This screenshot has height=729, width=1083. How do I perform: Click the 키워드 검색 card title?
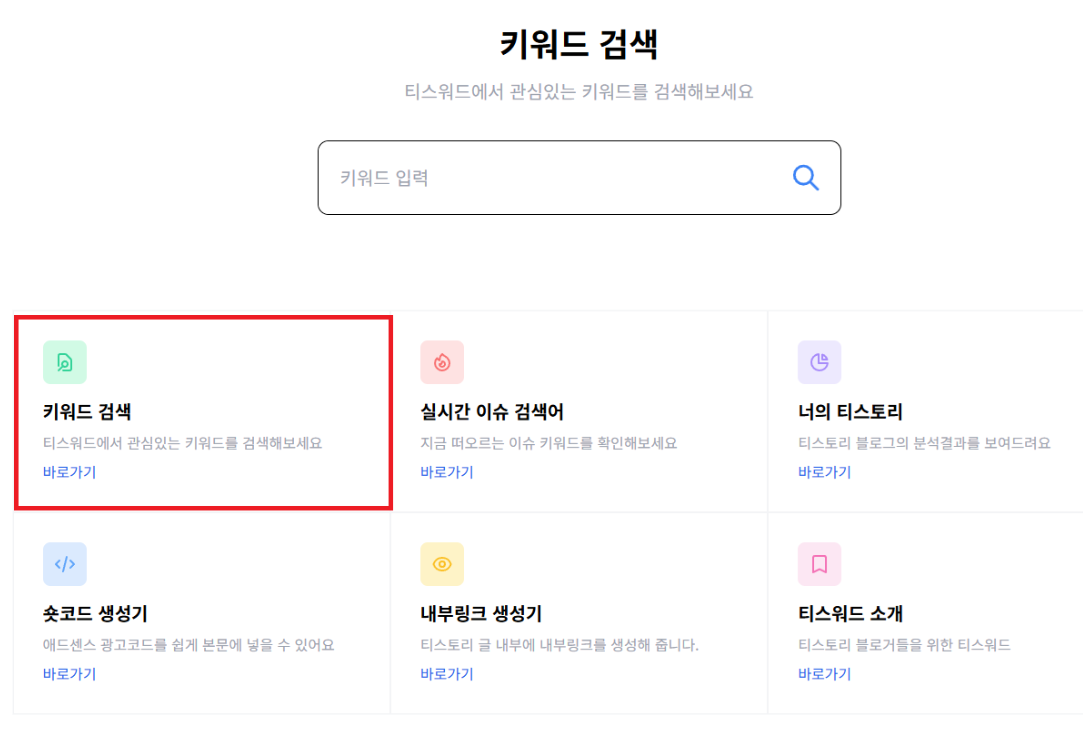tap(87, 412)
